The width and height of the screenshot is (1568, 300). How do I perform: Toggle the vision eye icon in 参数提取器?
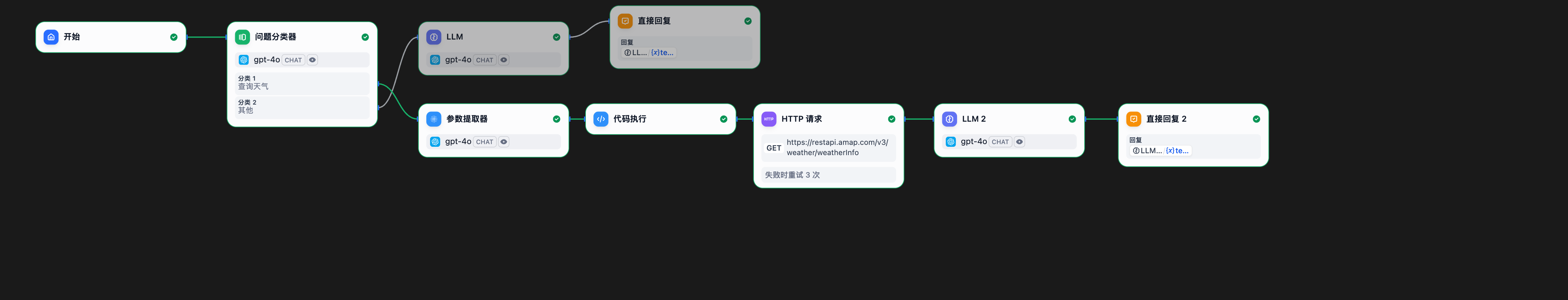[503, 142]
